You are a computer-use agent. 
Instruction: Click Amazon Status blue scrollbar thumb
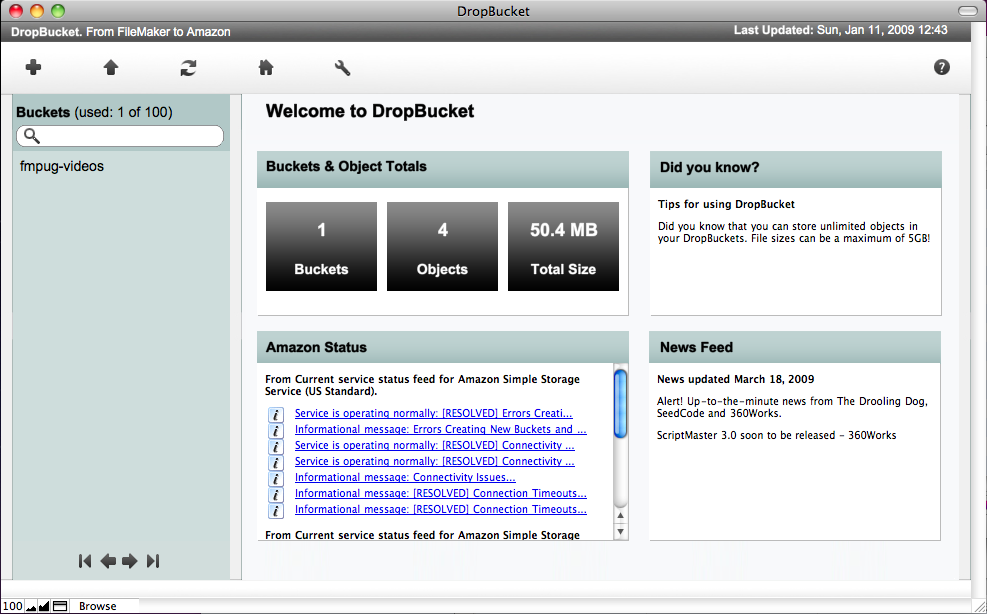(x=620, y=404)
